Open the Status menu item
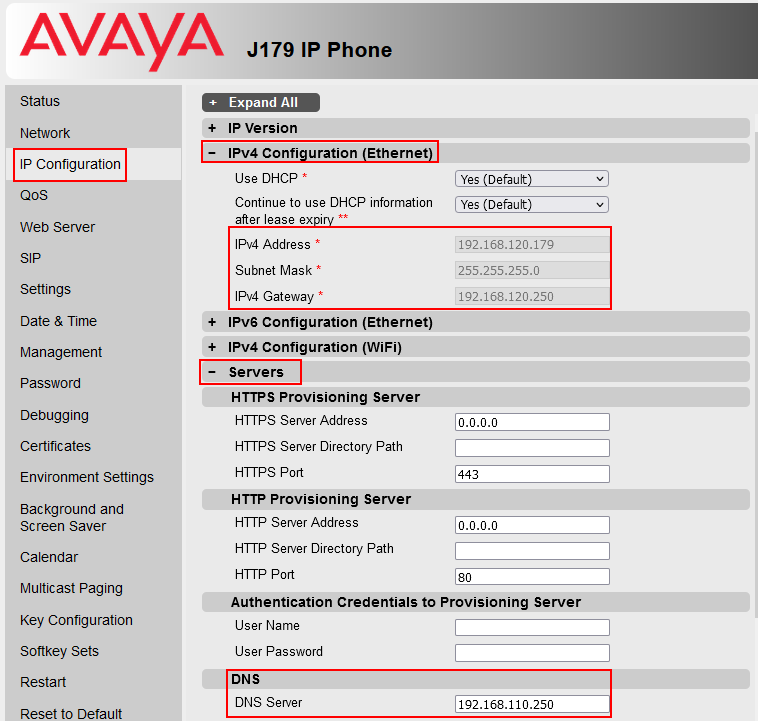The height and width of the screenshot is (721, 758). (40, 101)
